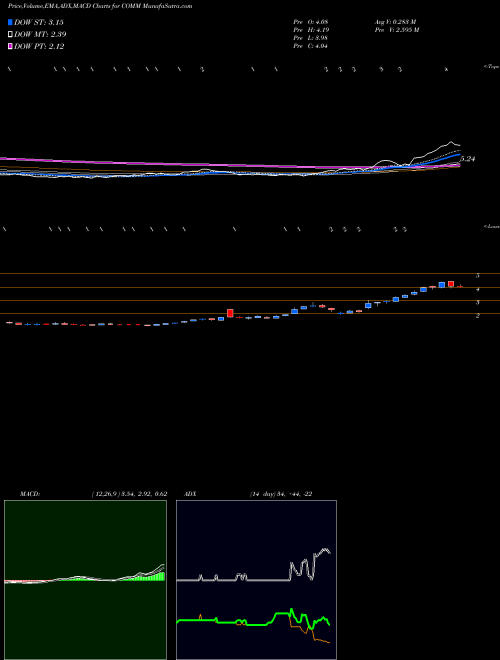500x660 pixels.
Task: Click the last large red candle near price 4
Action: (x=451, y=284)
